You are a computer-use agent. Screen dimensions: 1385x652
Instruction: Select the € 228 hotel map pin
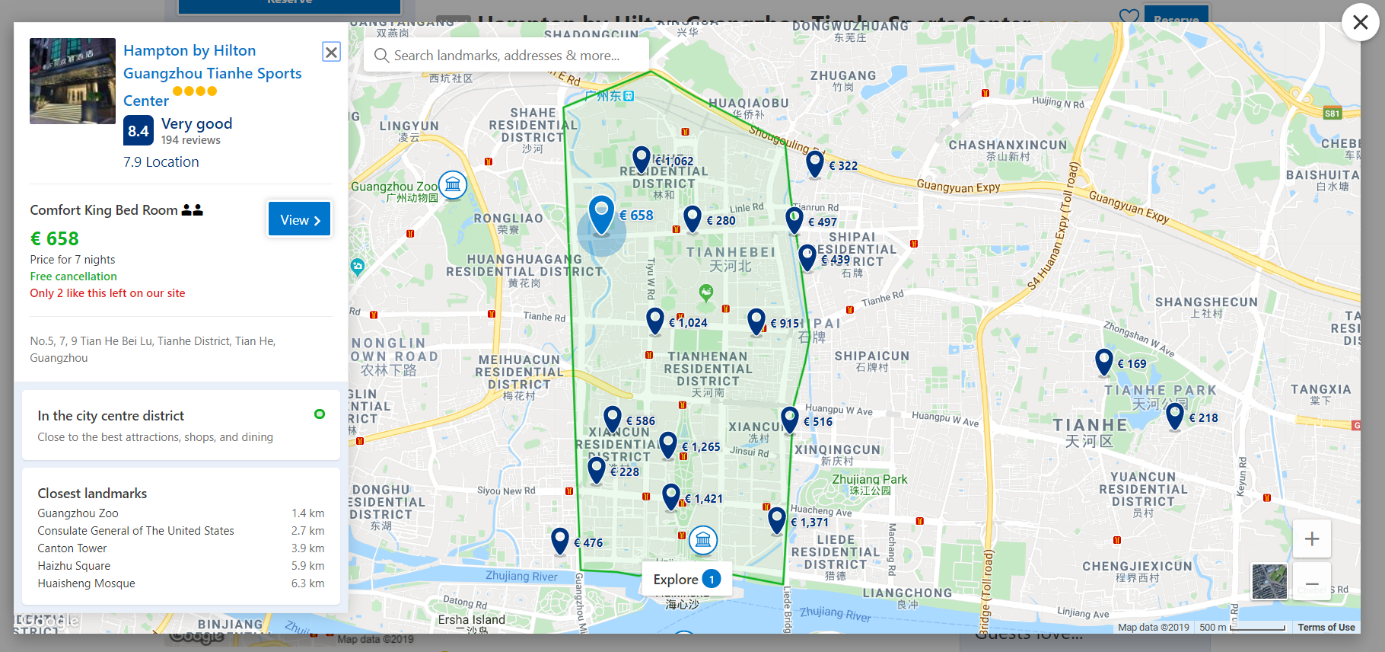coord(597,470)
